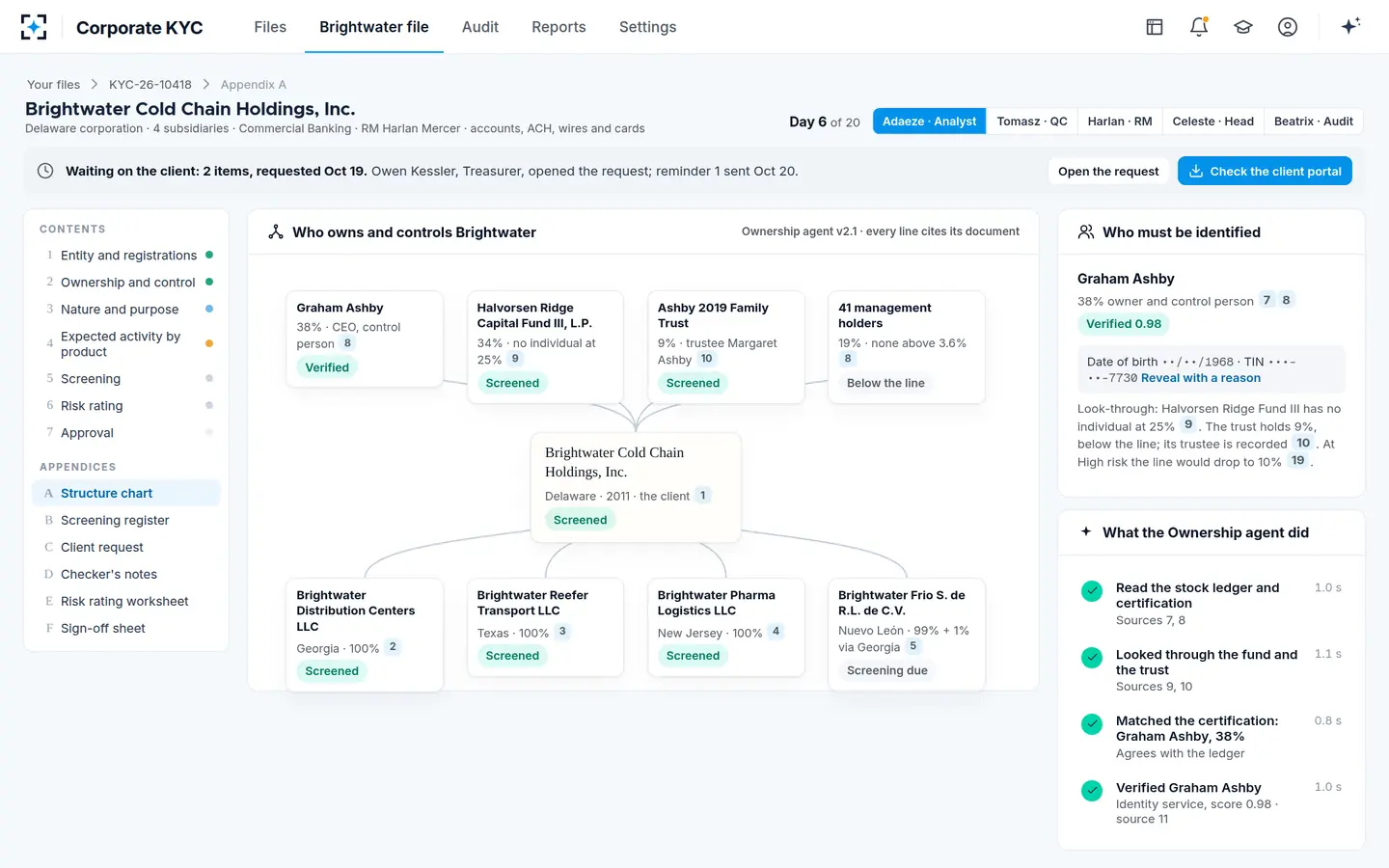Select Brightwater Frio S. de R.L. de C.V. card
This screenshot has height=868, width=1389.
click(x=907, y=635)
